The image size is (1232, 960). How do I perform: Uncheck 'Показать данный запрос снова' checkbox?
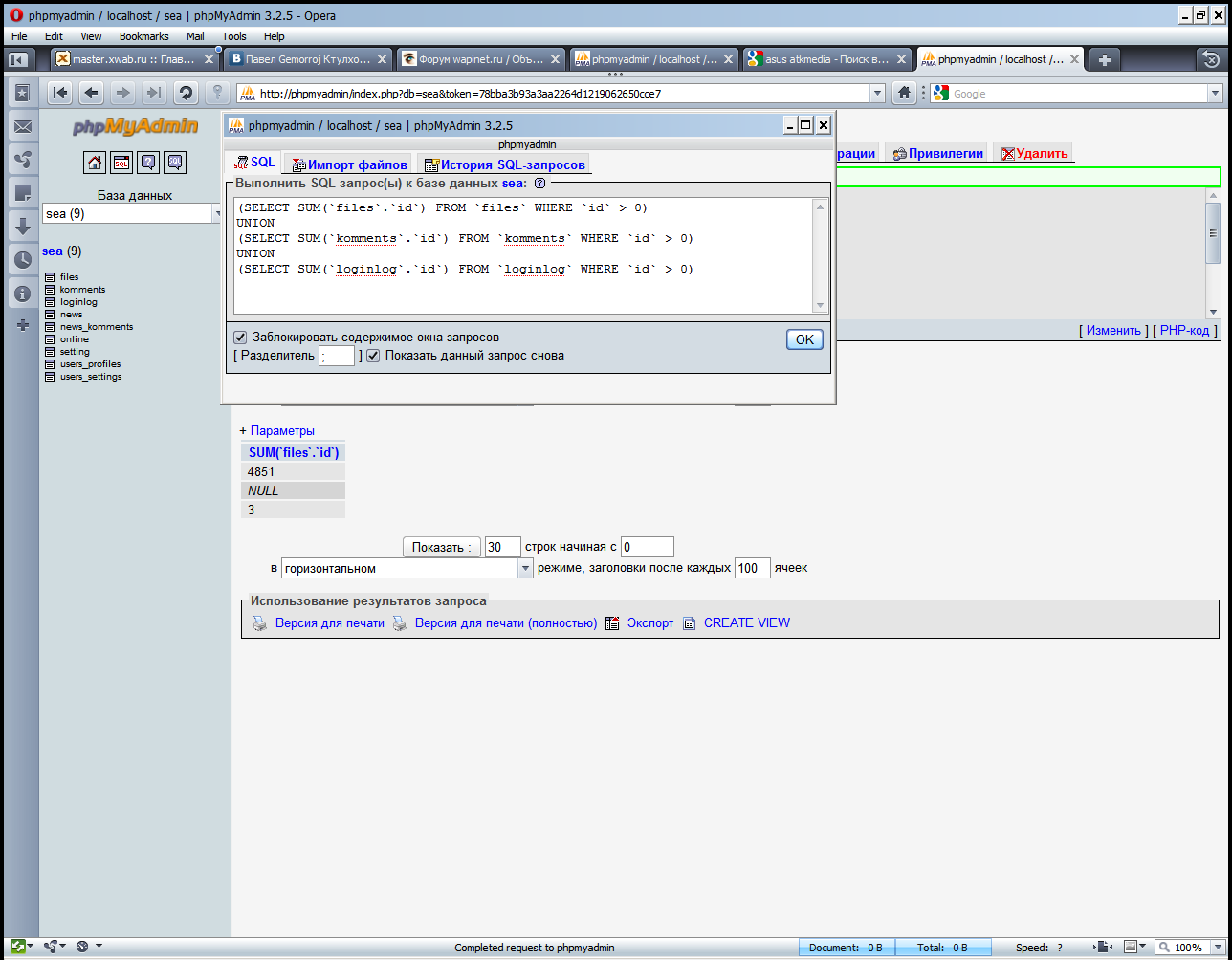pos(373,356)
